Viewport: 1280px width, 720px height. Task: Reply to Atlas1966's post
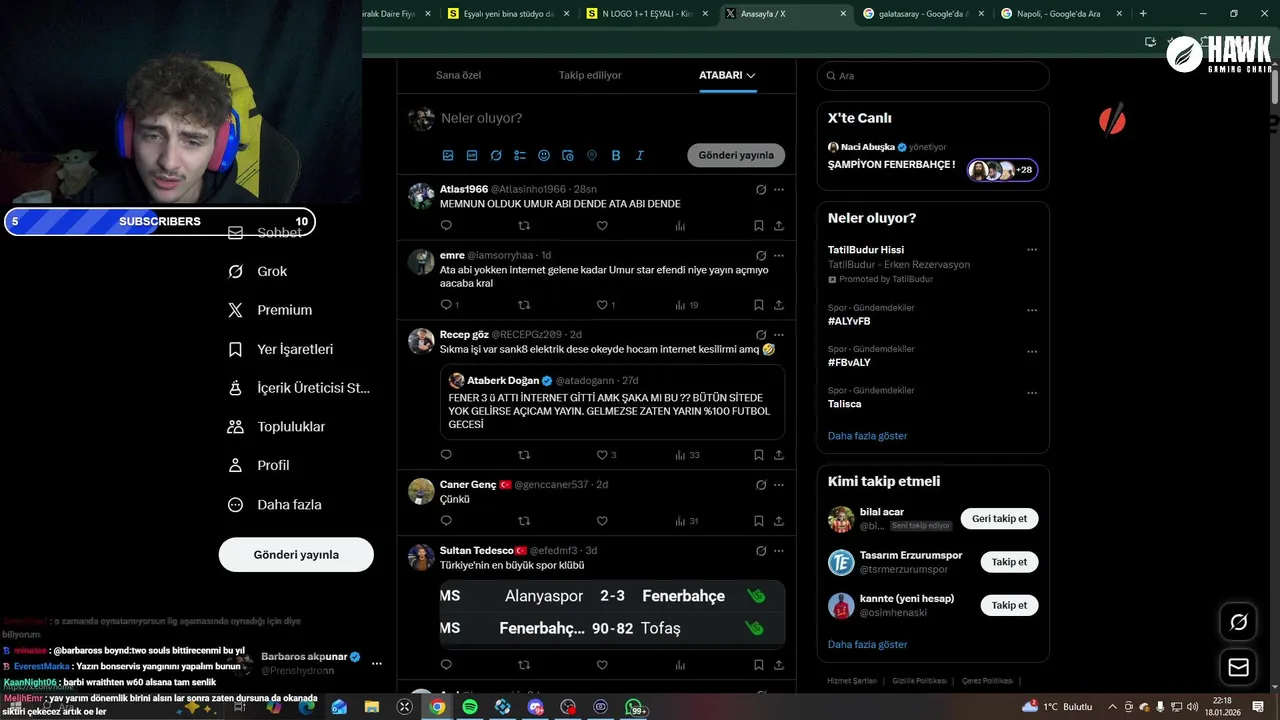446,226
